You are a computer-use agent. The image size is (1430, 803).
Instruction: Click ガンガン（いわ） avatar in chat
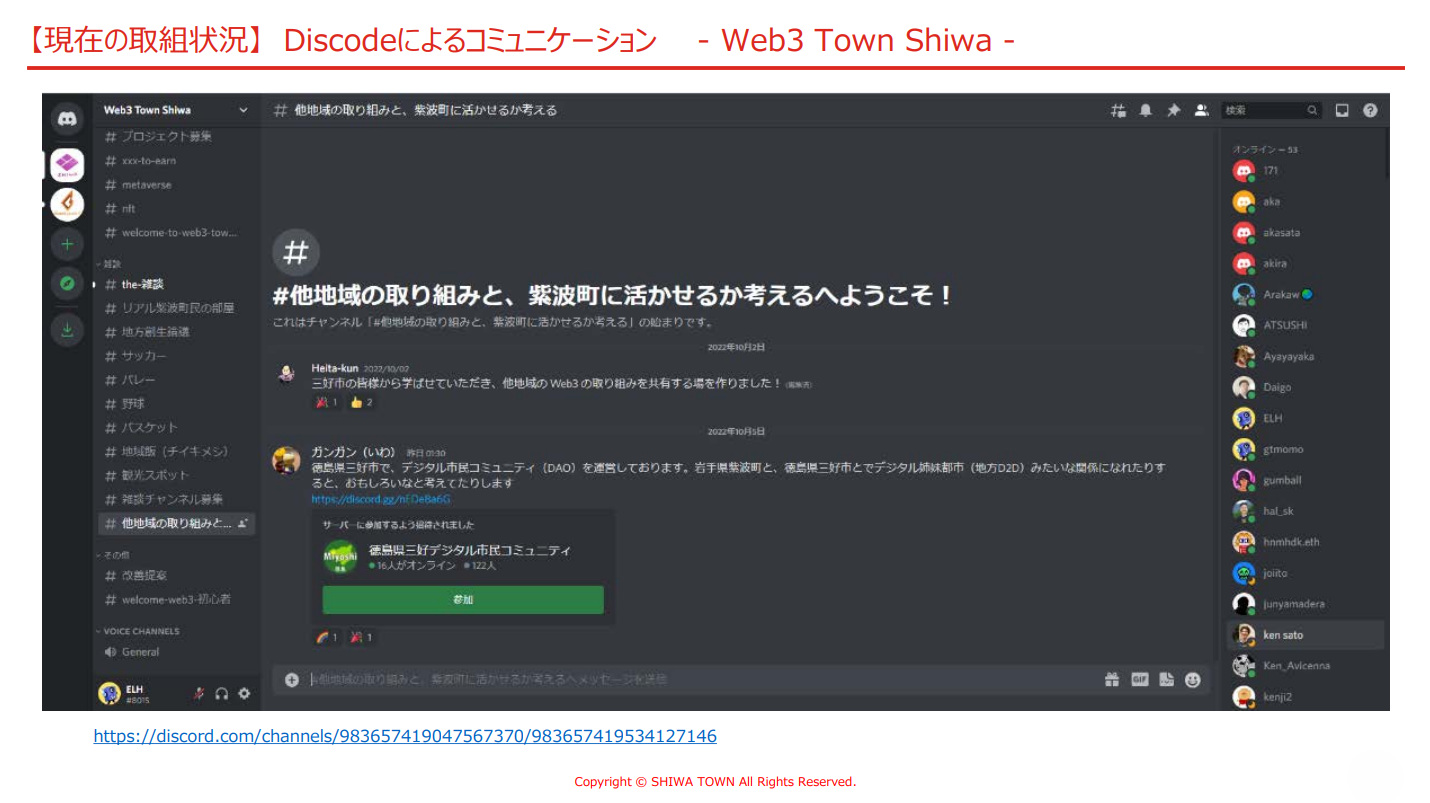tap(287, 460)
